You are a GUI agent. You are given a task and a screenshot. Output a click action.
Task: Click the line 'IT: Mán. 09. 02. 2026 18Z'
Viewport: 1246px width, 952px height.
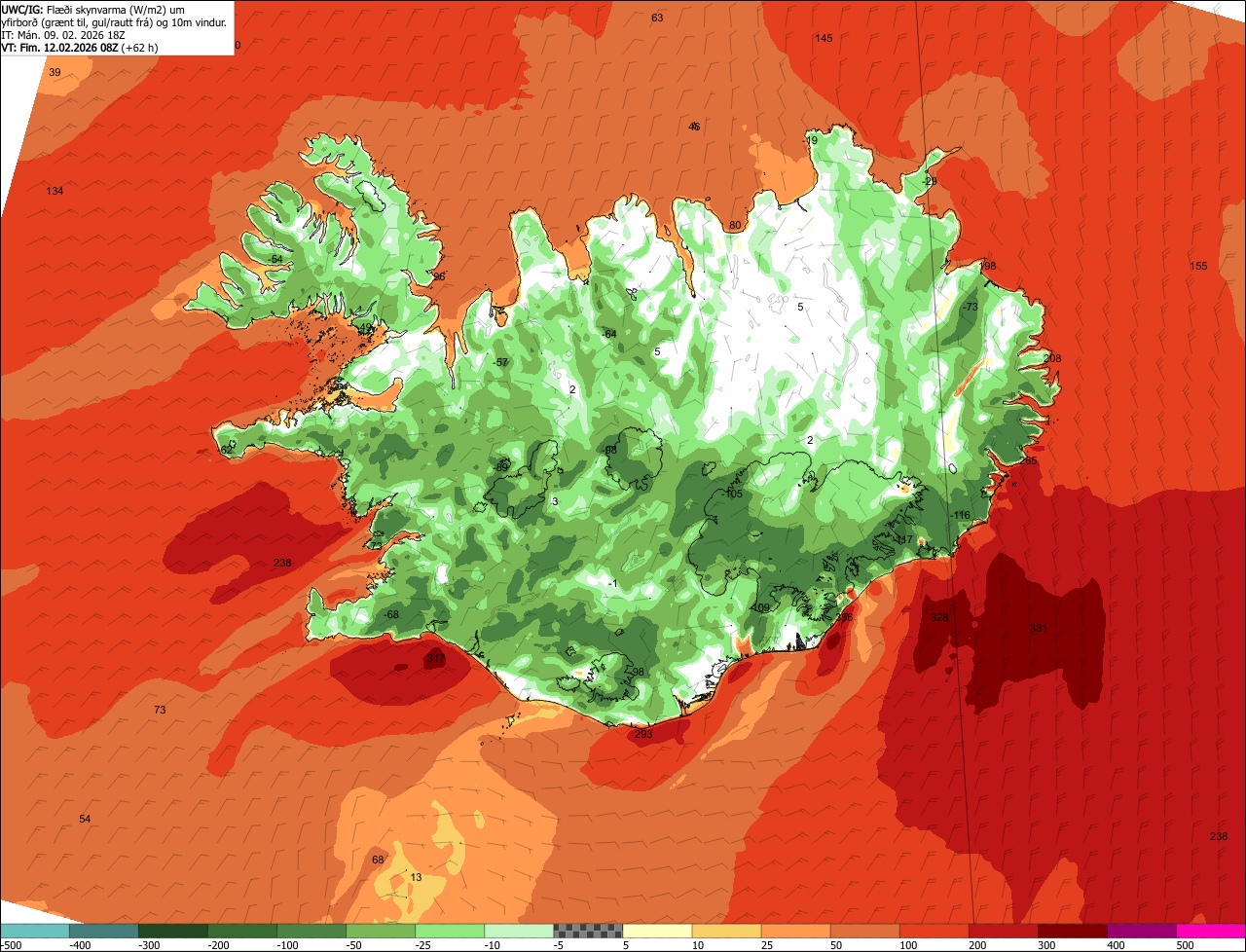[63, 34]
